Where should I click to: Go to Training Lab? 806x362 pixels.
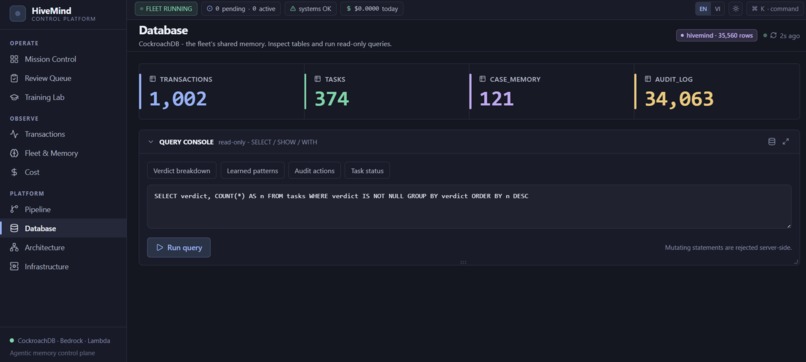(x=63, y=97)
